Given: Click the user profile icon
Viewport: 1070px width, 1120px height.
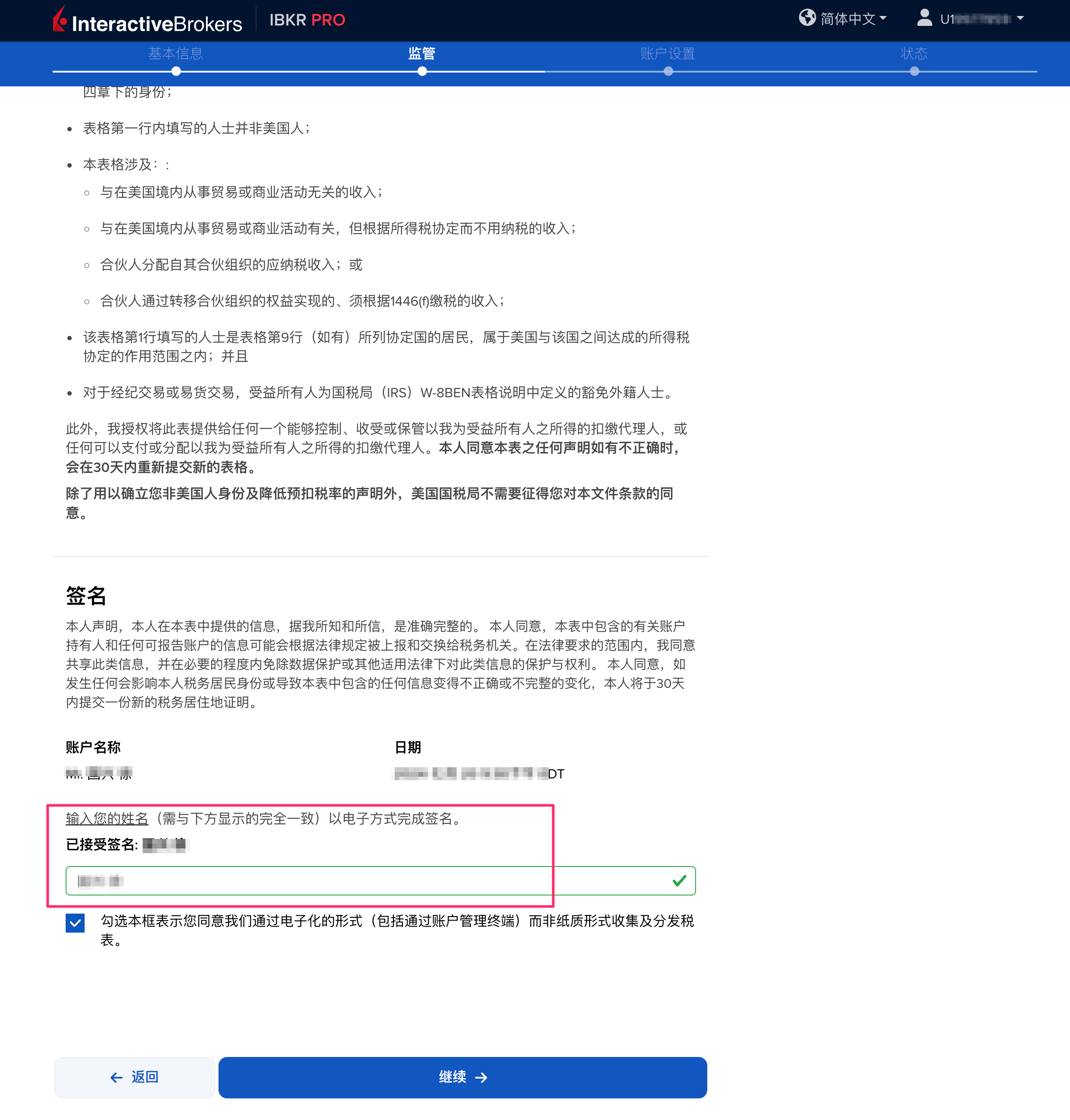Looking at the screenshot, I should tap(924, 18).
